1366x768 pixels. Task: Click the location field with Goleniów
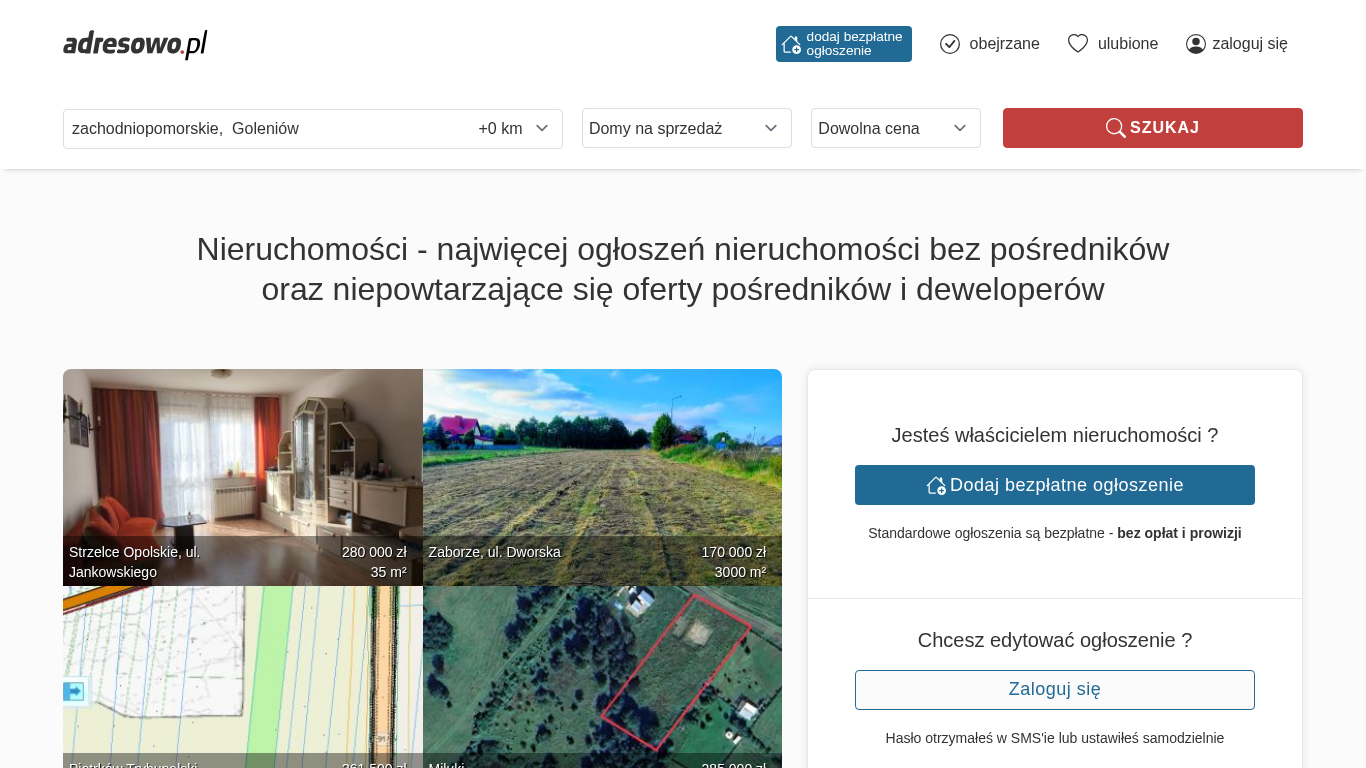tap(260, 129)
